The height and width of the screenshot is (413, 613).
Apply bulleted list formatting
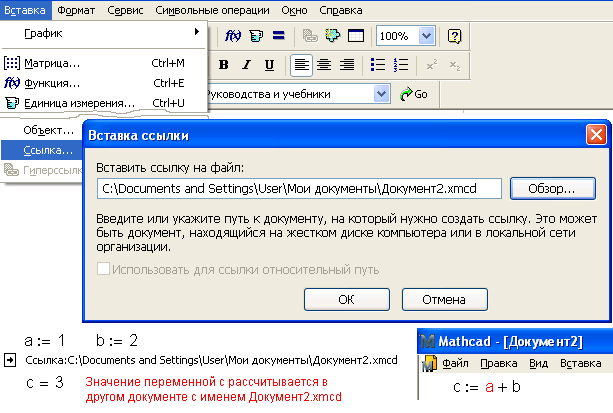tap(378, 65)
